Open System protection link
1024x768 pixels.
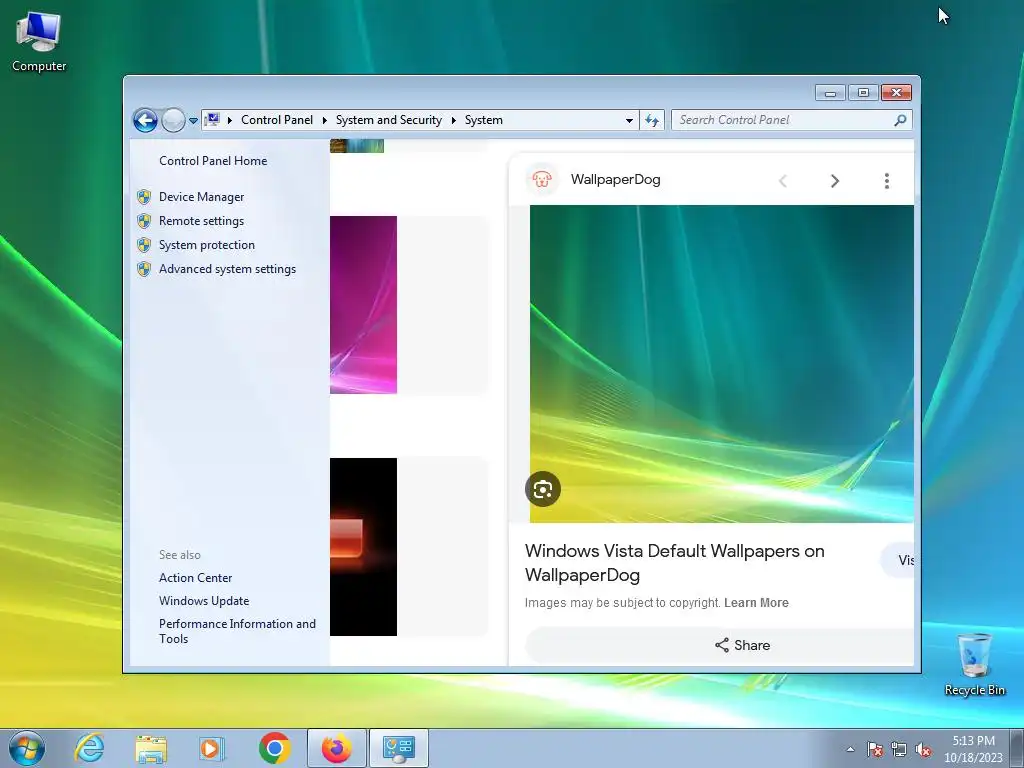point(206,245)
